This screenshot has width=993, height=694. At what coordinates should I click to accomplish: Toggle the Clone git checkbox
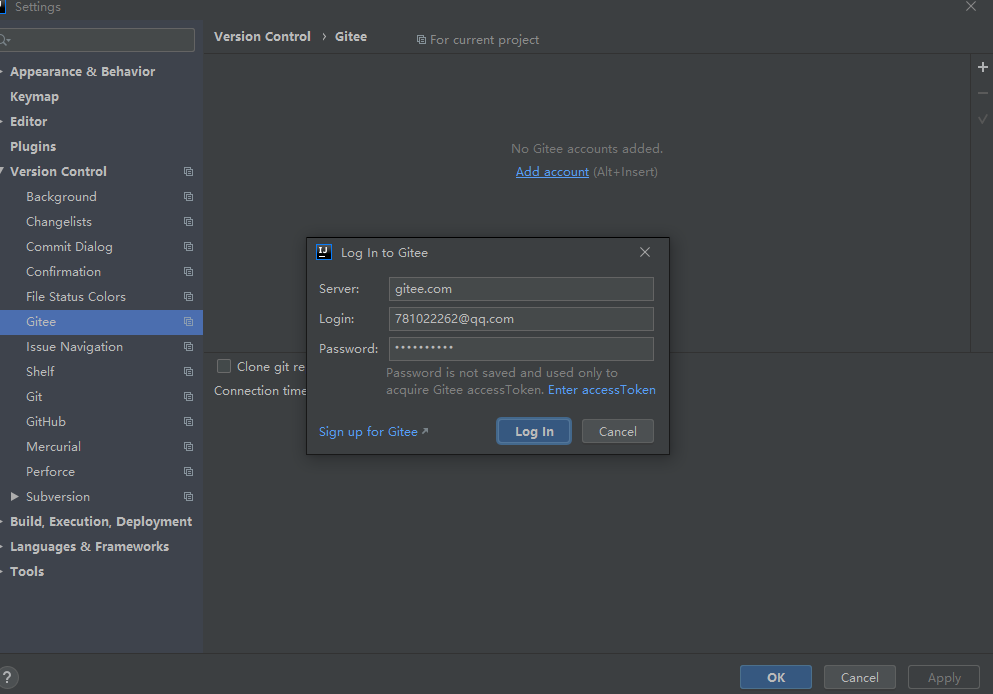point(224,366)
